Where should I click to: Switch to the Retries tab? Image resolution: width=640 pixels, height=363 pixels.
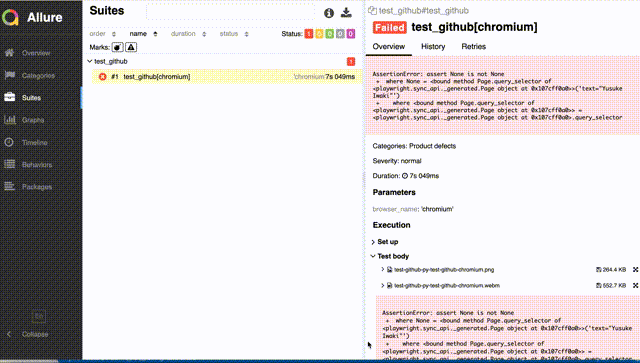[x=473, y=47]
